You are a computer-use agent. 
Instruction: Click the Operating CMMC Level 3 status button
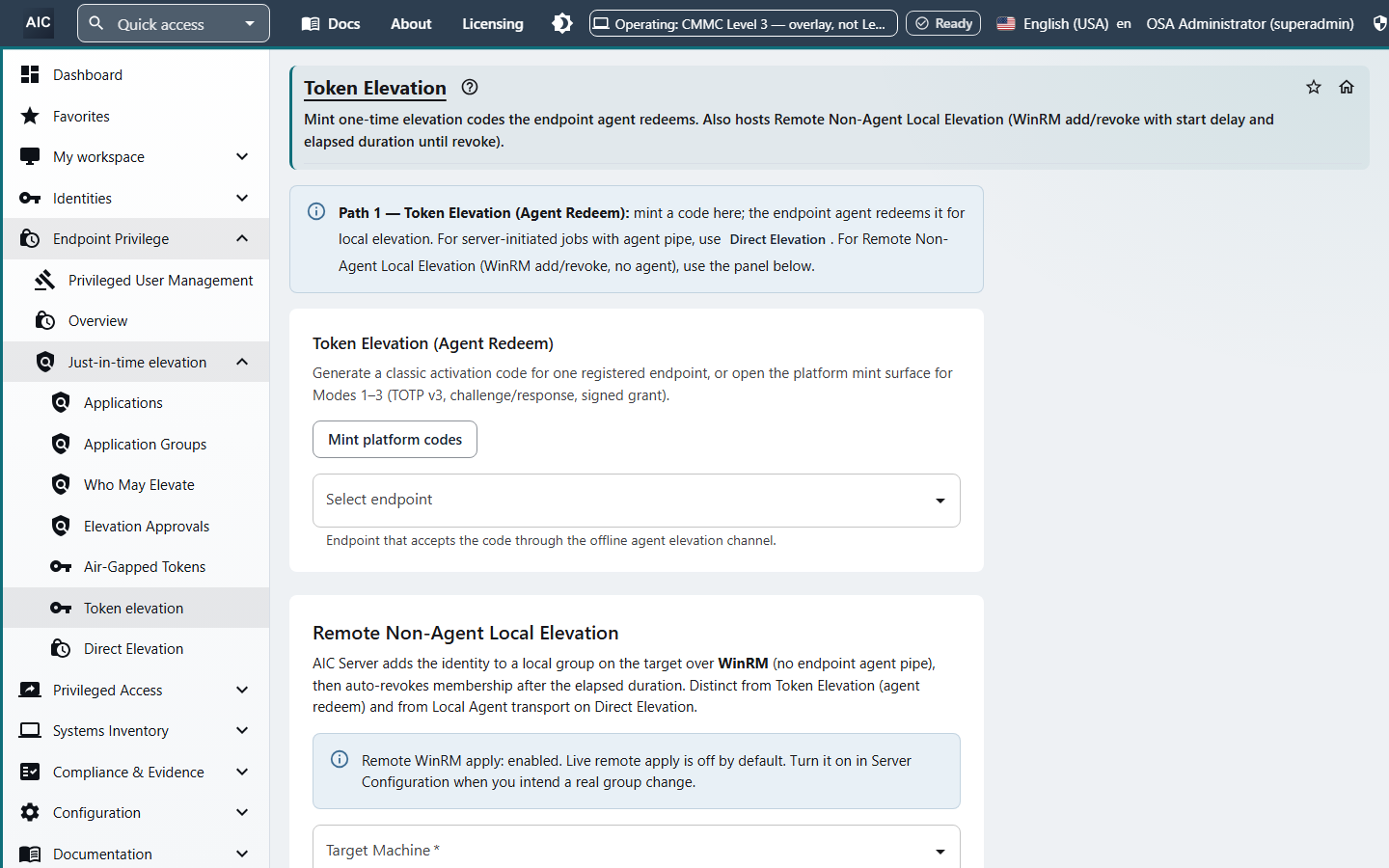click(744, 23)
